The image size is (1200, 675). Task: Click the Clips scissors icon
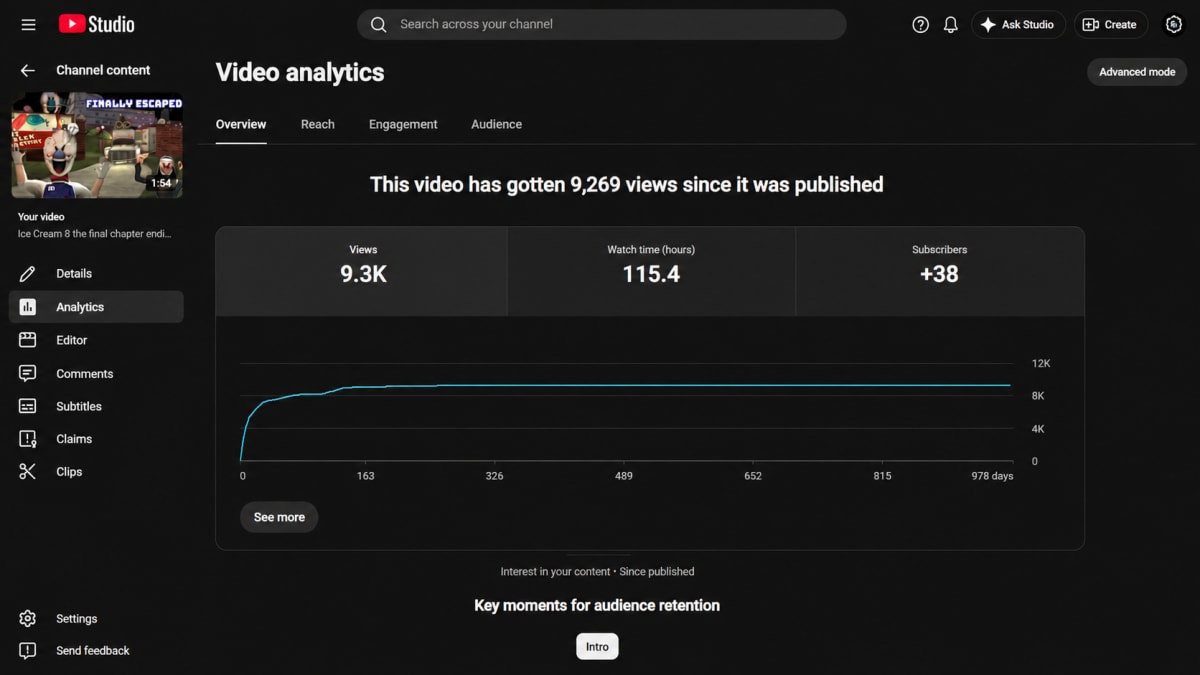point(28,471)
